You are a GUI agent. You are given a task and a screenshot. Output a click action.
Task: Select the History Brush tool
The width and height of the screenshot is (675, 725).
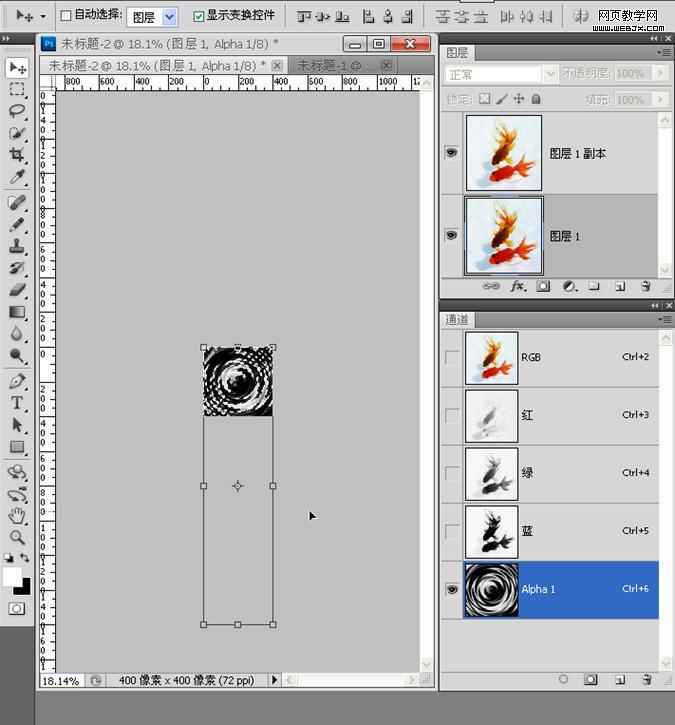click(18, 268)
